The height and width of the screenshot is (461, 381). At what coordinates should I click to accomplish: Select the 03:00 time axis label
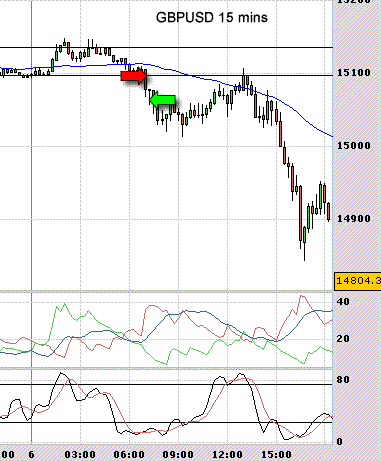point(80,454)
